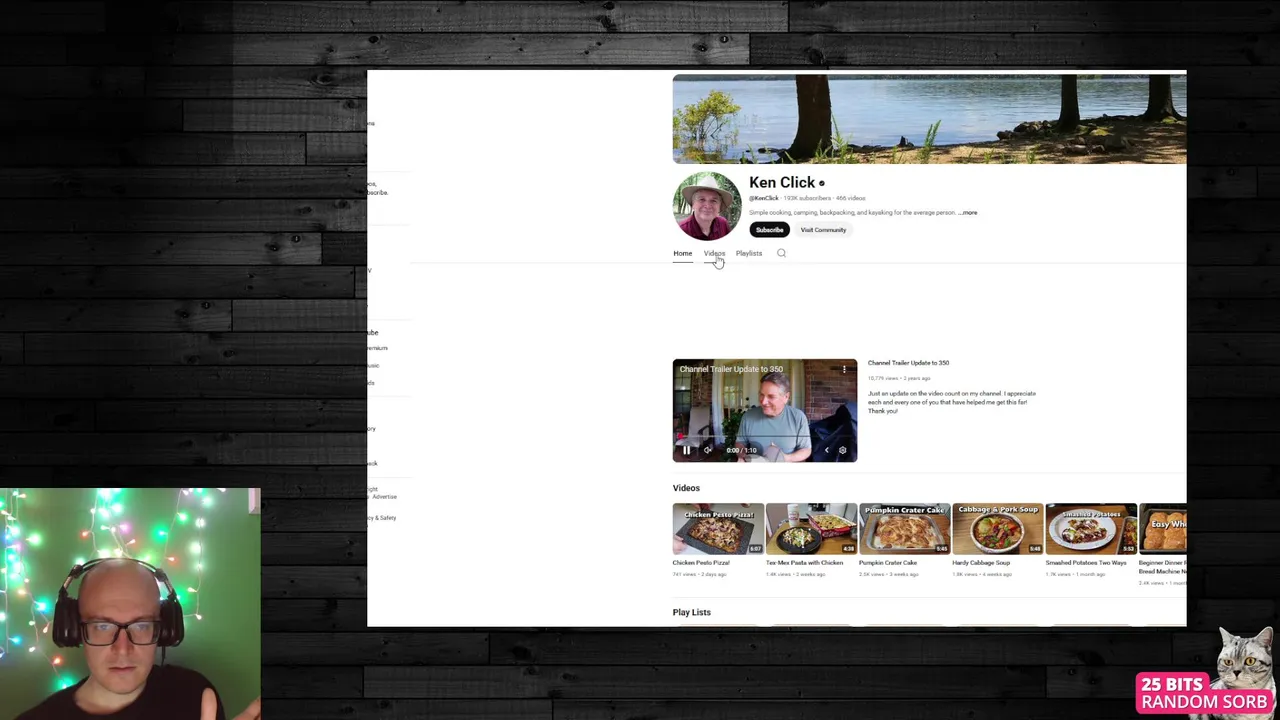Click the 'Play Lists' section heading

[692, 612]
